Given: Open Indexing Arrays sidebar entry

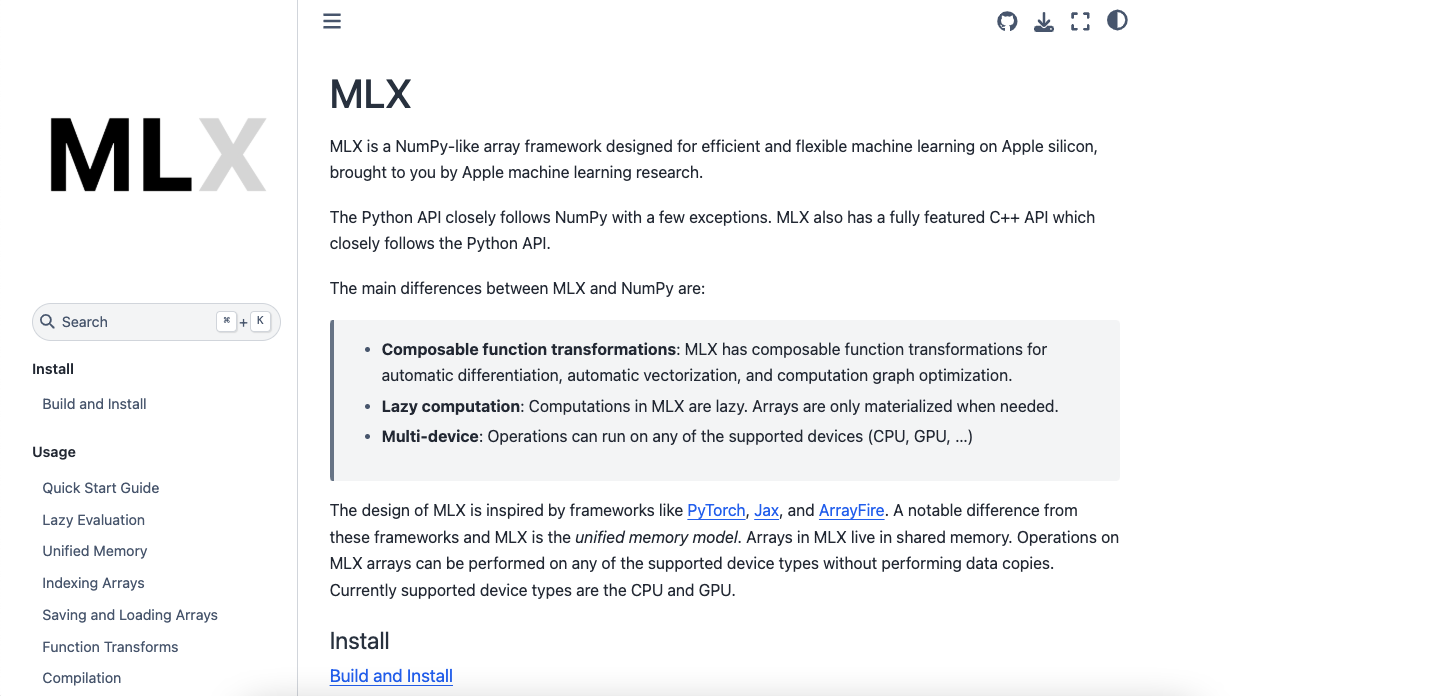Looking at the screenshot, I should coord(93,583).
